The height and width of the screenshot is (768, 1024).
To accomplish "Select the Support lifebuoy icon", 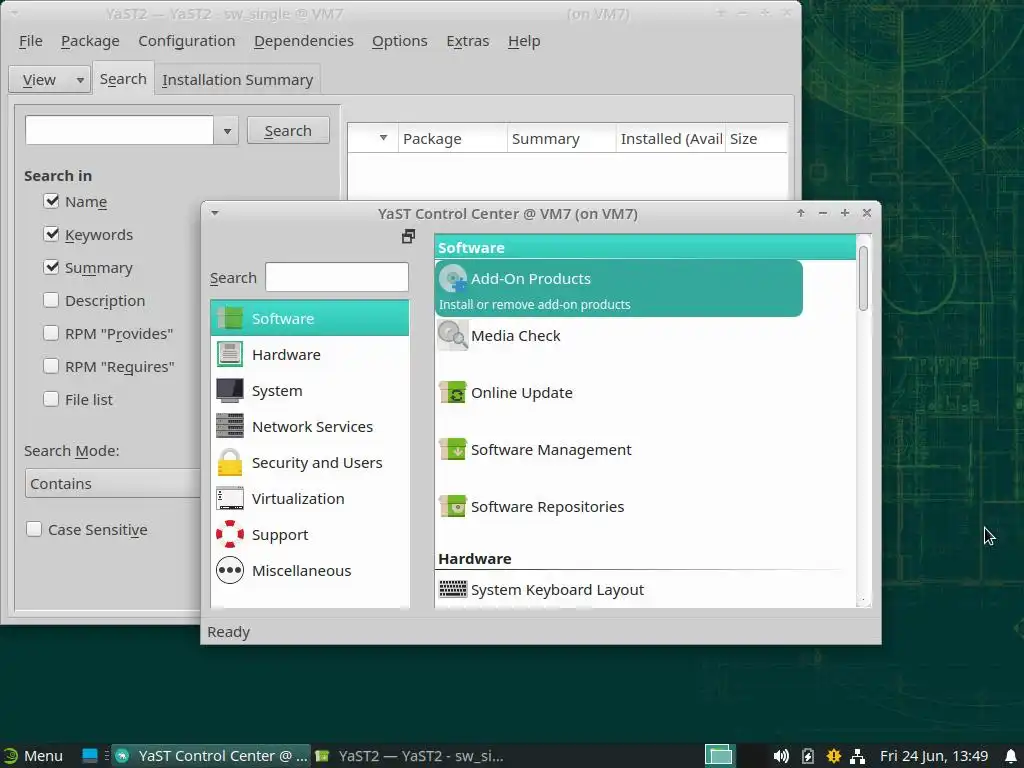I will (x=230, y=534).
